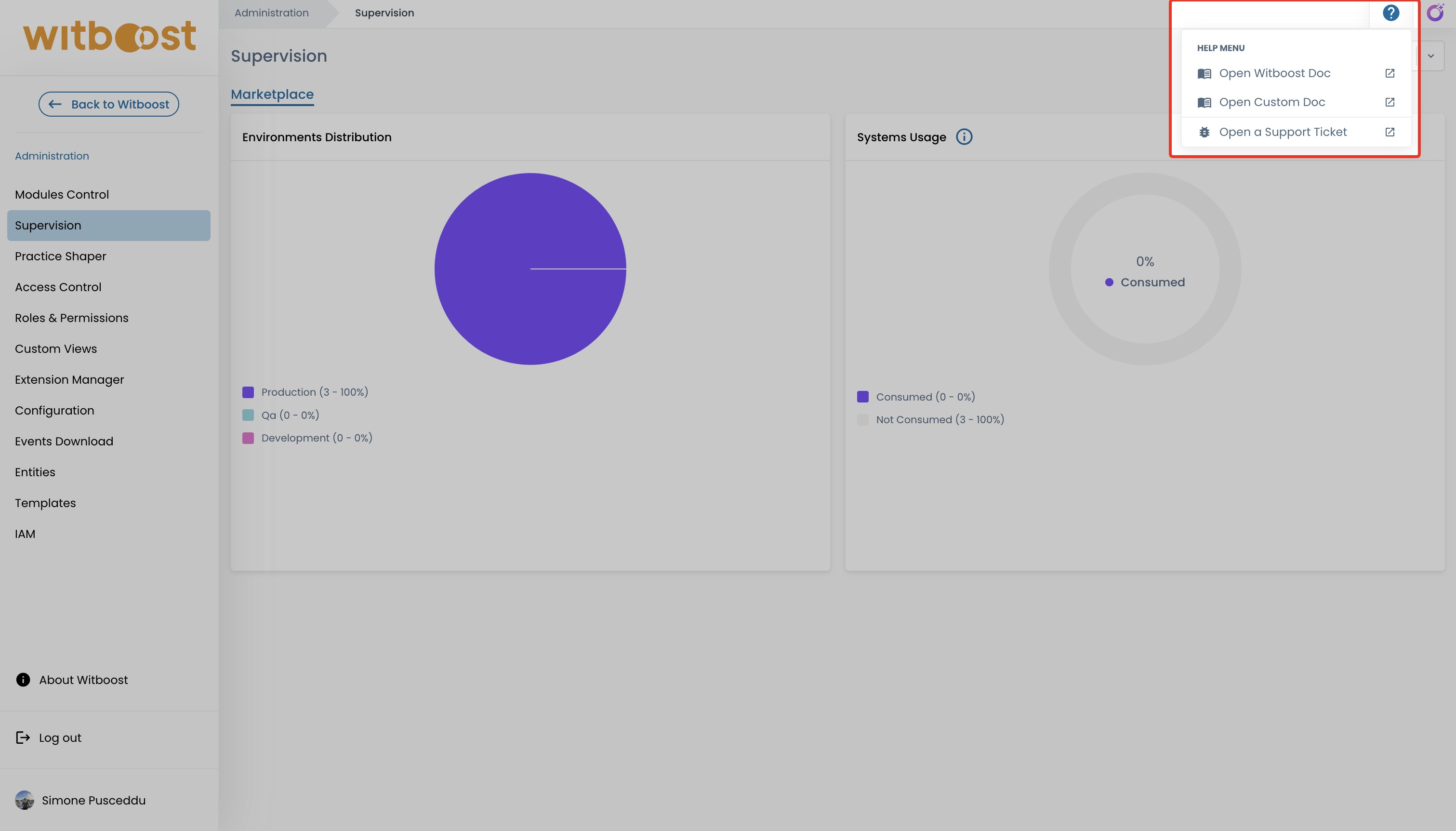The width and height of the screenshot is (1456, 831).
Task: Go to Administration in the breadcrumb
Action: point(271,13)
